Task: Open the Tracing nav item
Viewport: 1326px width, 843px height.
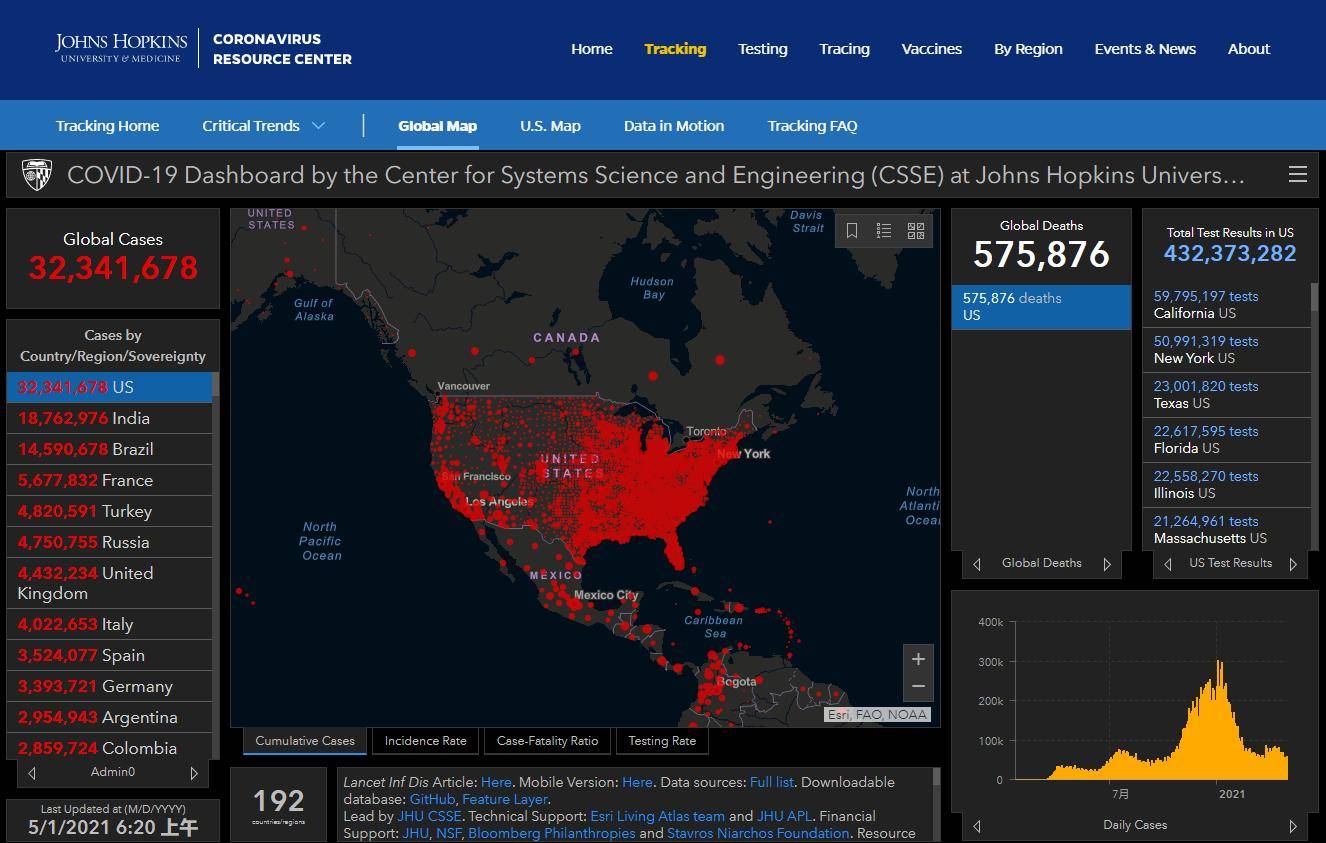Action: pyautogui.click(x=844, y=49)
